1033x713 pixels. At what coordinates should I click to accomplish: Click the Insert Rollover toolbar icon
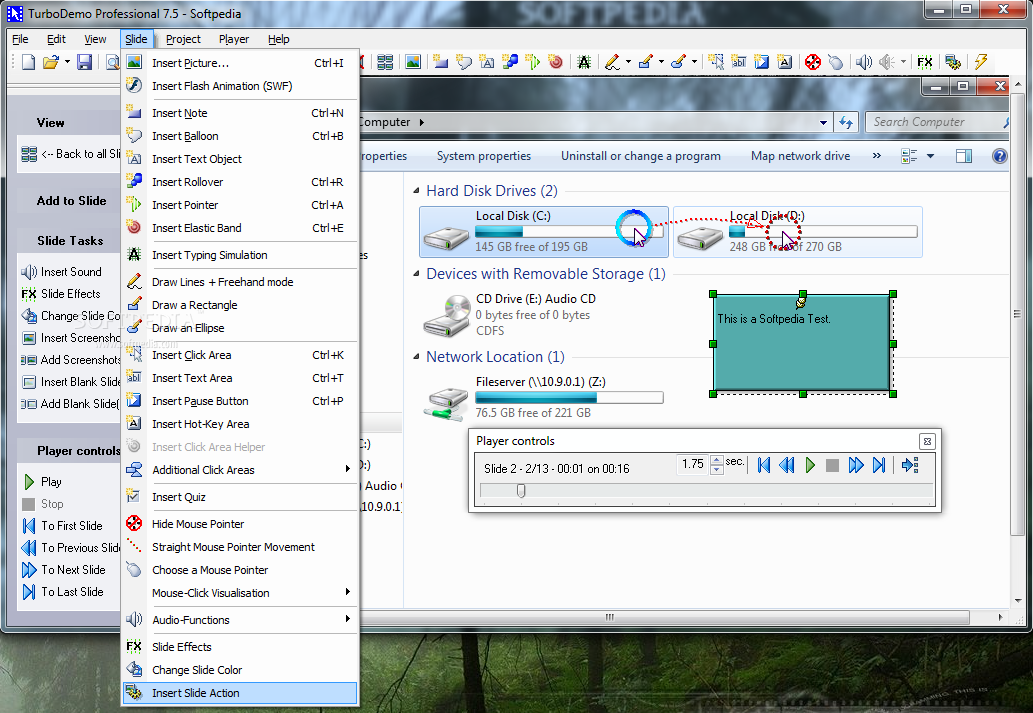click(509, 62)
